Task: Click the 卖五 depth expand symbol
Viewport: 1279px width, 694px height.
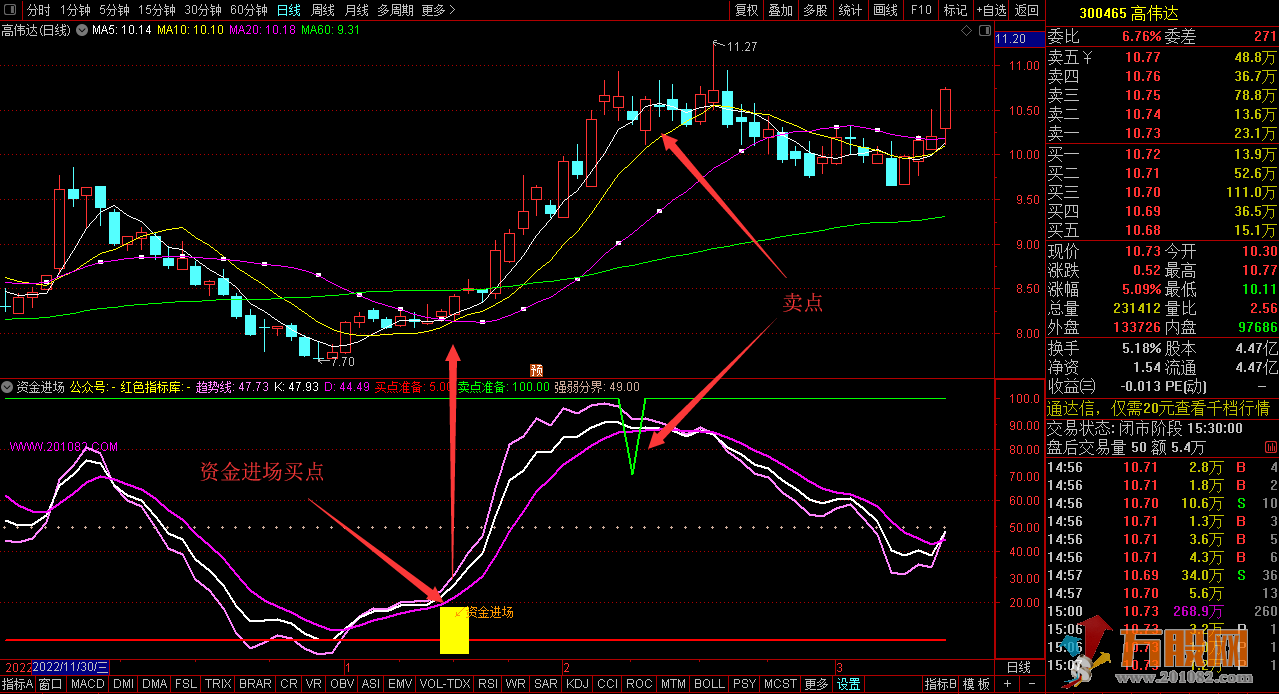Action: coord(1088,57)
